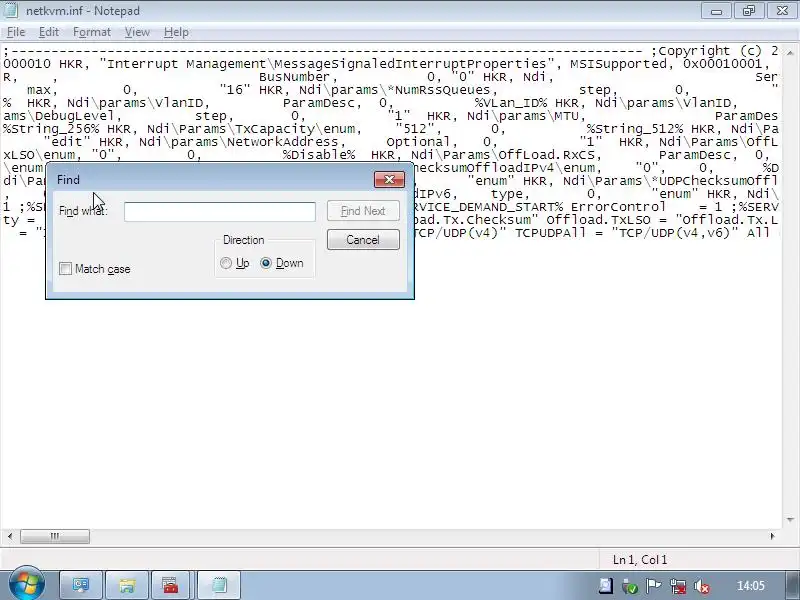The height and width of the screenshot is (600, 800).
Task: Cancel the Find dialog
Action: click(363, 240)
